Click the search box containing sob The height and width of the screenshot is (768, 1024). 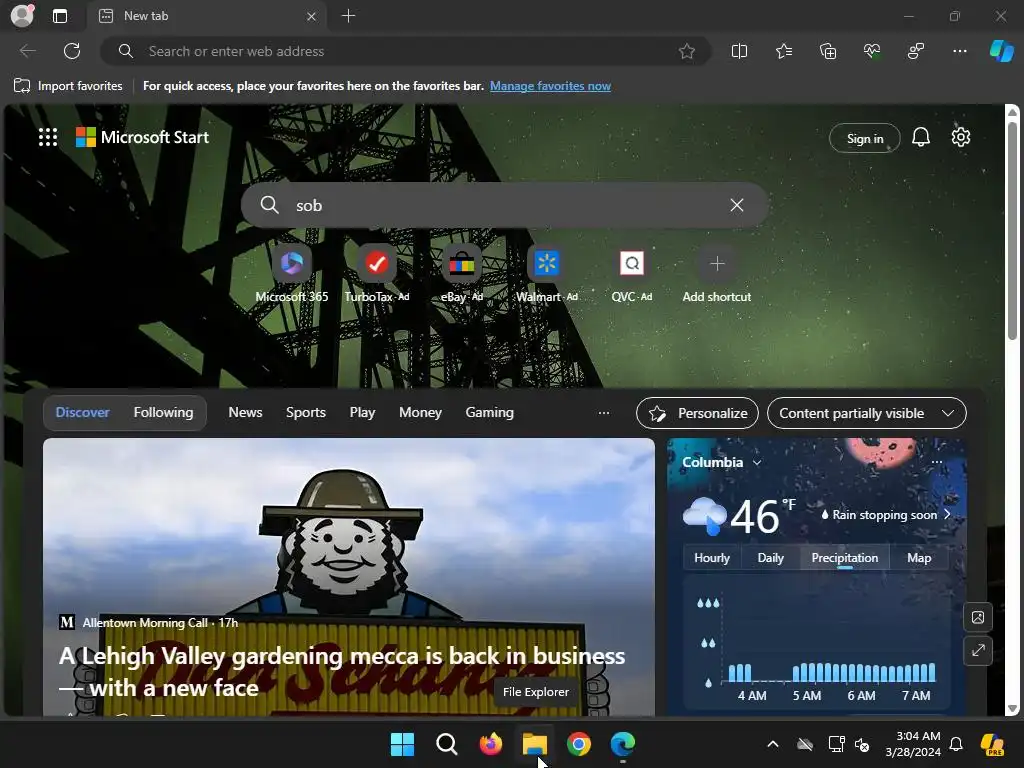(x=504, y=205)
